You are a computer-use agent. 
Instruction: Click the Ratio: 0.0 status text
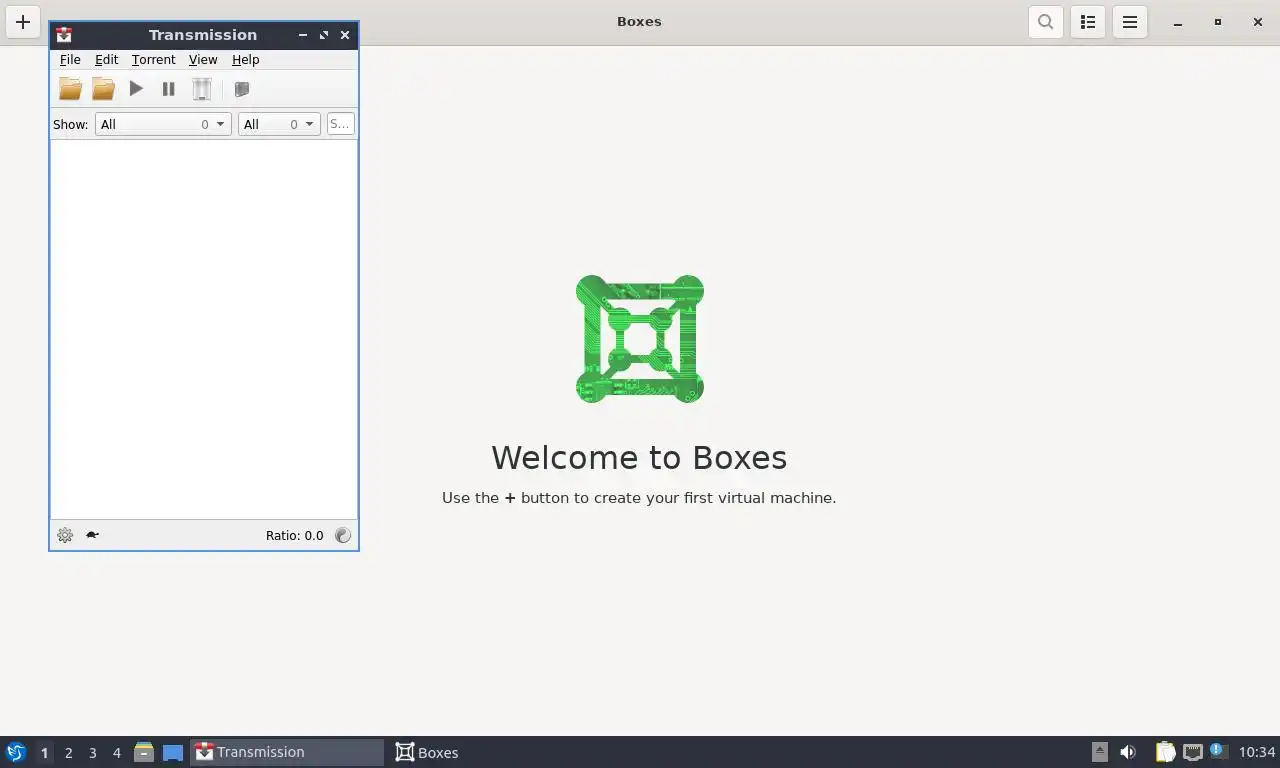294,536
